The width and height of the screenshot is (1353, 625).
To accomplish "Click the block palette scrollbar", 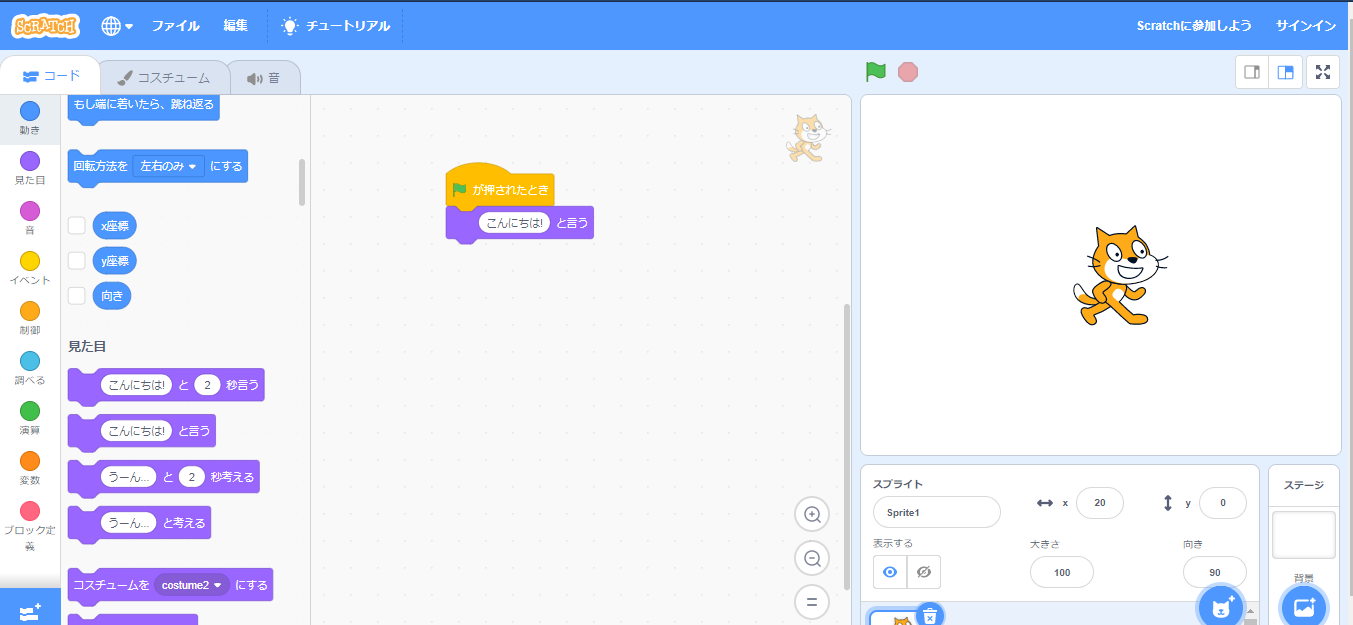I will [302, 182].
